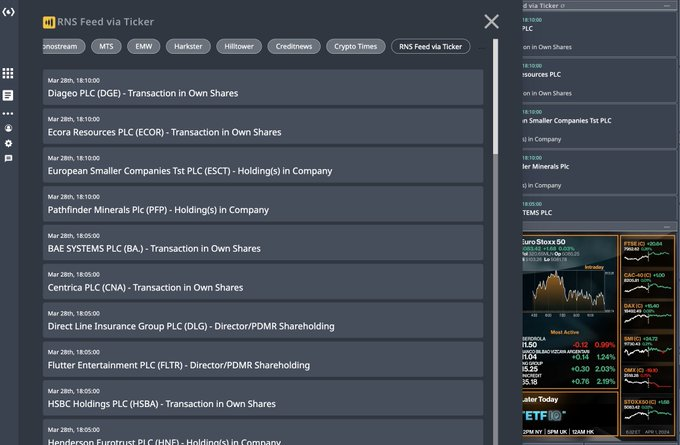This screenshot has height=445, width=680.
Task: Click the background 'TEMS PLC' feed item
Action: click(x=599, y=209)
